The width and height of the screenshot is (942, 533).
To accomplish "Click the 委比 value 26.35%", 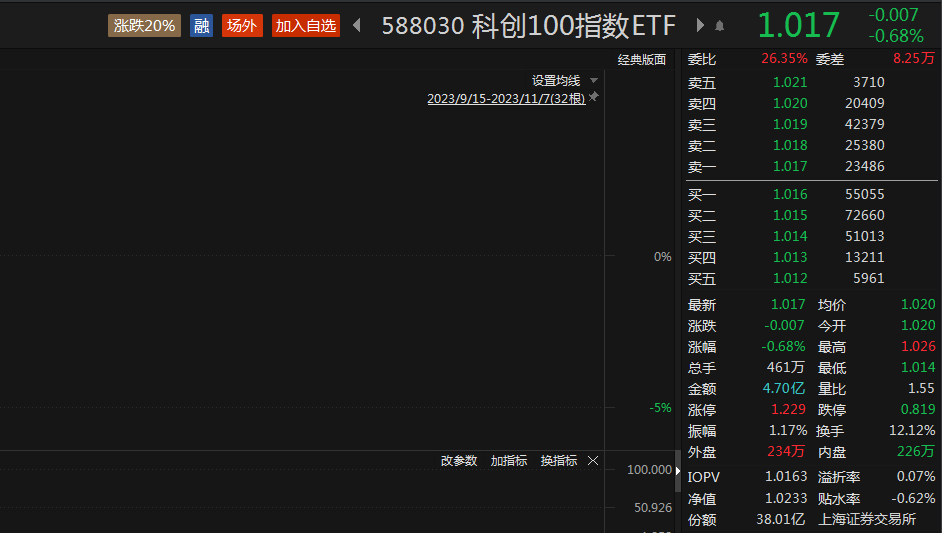I will click(784, 59).
